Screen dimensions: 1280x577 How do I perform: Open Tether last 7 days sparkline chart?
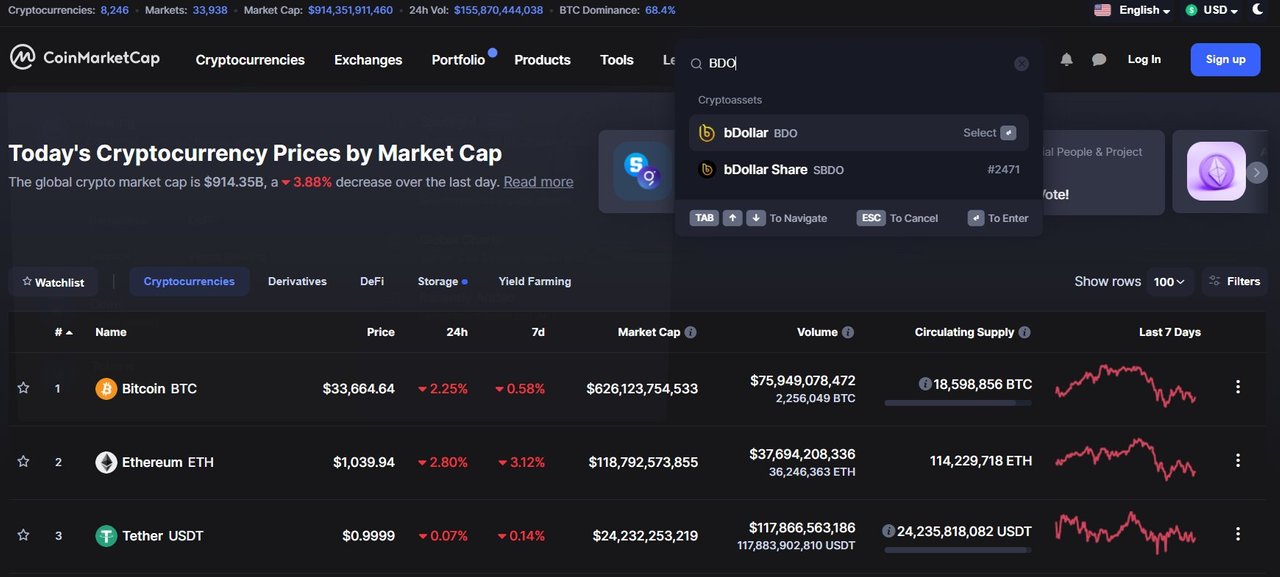(x=1125, y=532)
